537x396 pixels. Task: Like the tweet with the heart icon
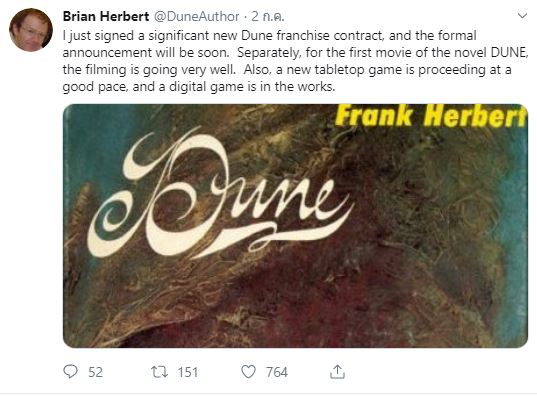click(x=248, y=372)
